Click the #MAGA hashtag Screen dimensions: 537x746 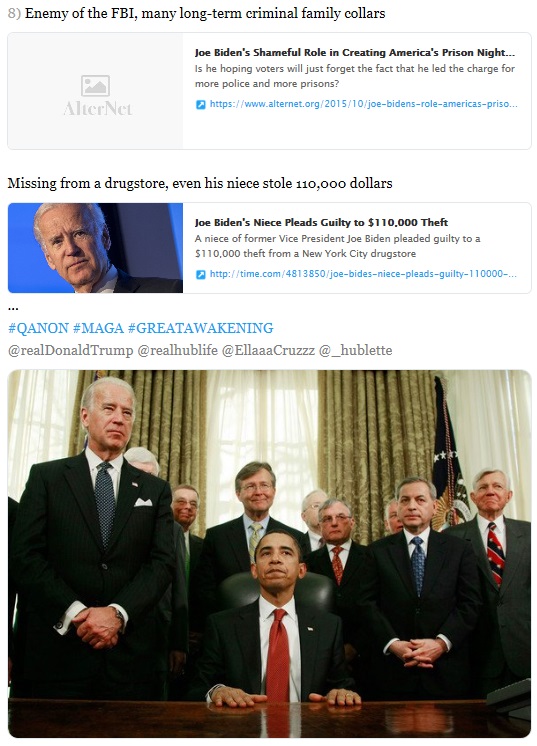pyautogui.click(x=98, y=328)
